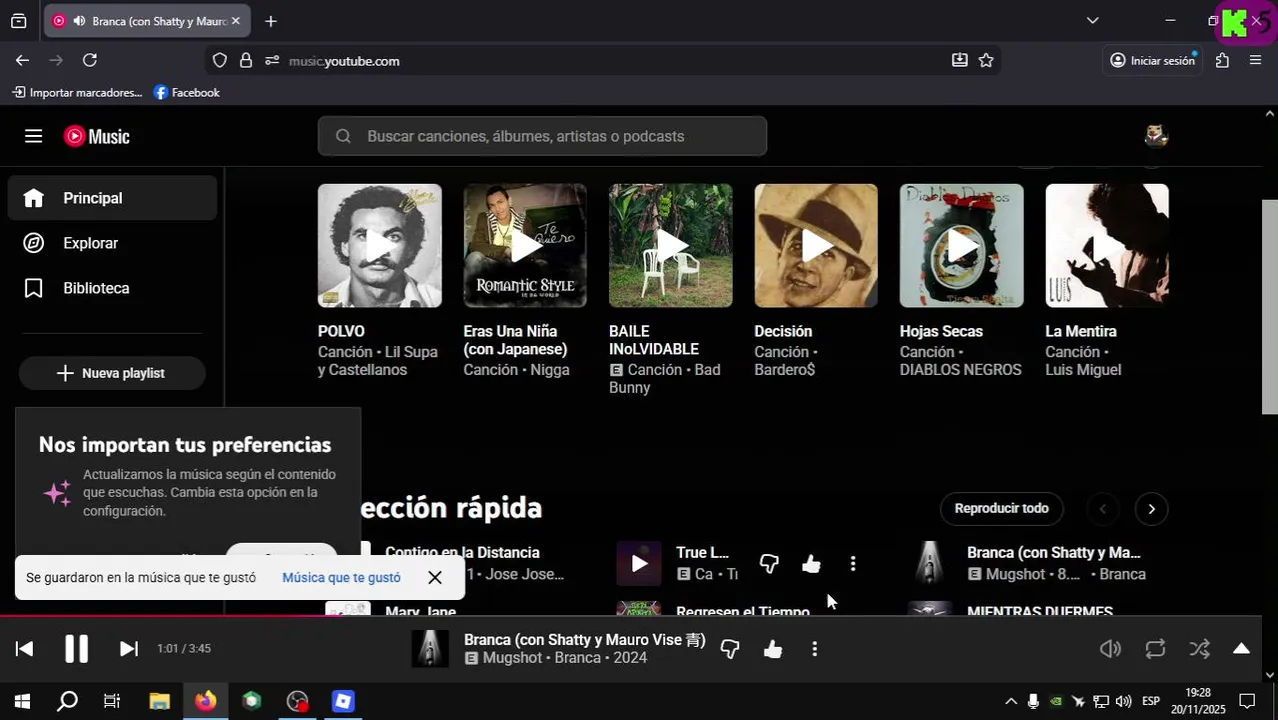Open the recent browsing Firefox View icon

click(x=18, y=21)
